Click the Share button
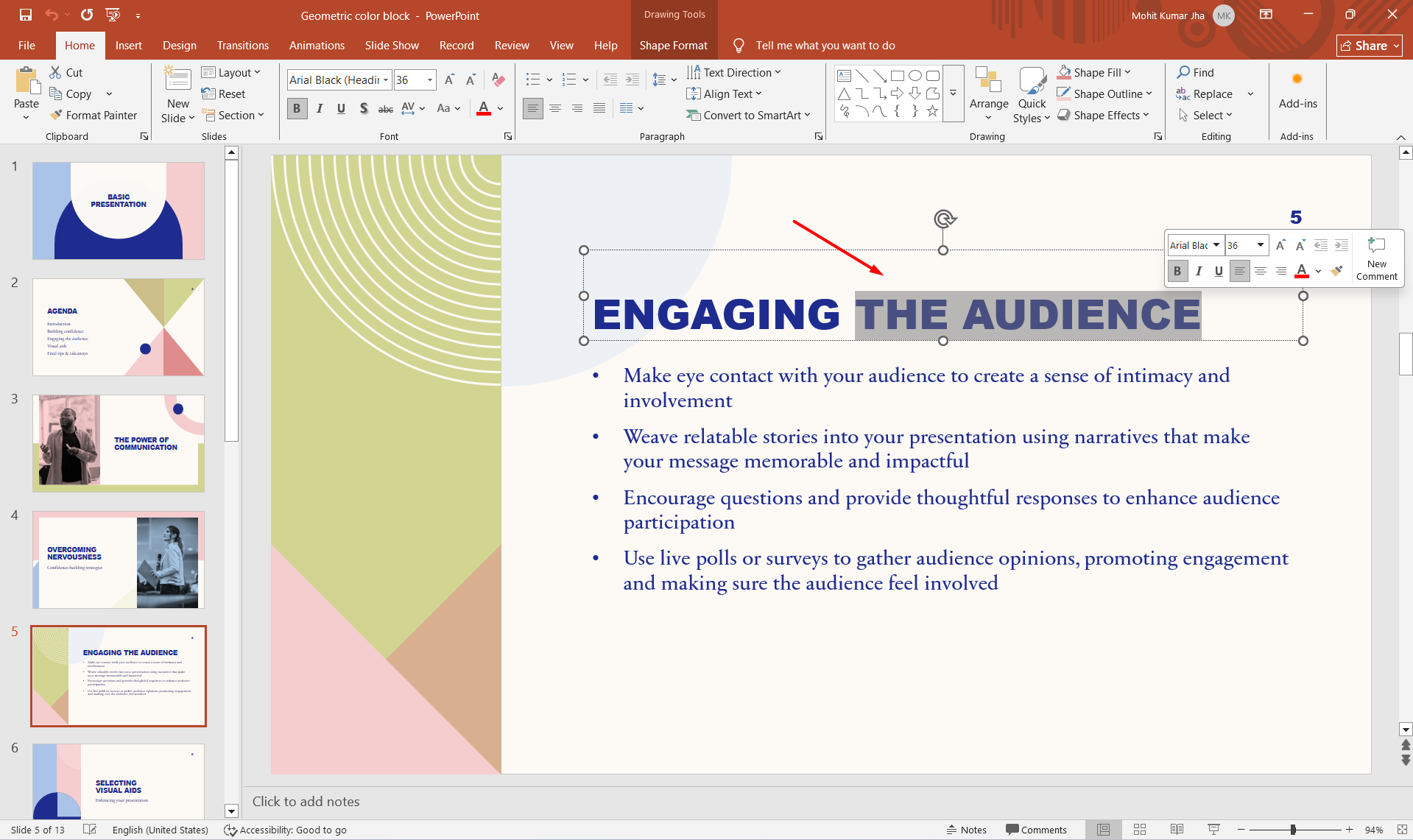 pyautogui.click(x=1370, y=46)
